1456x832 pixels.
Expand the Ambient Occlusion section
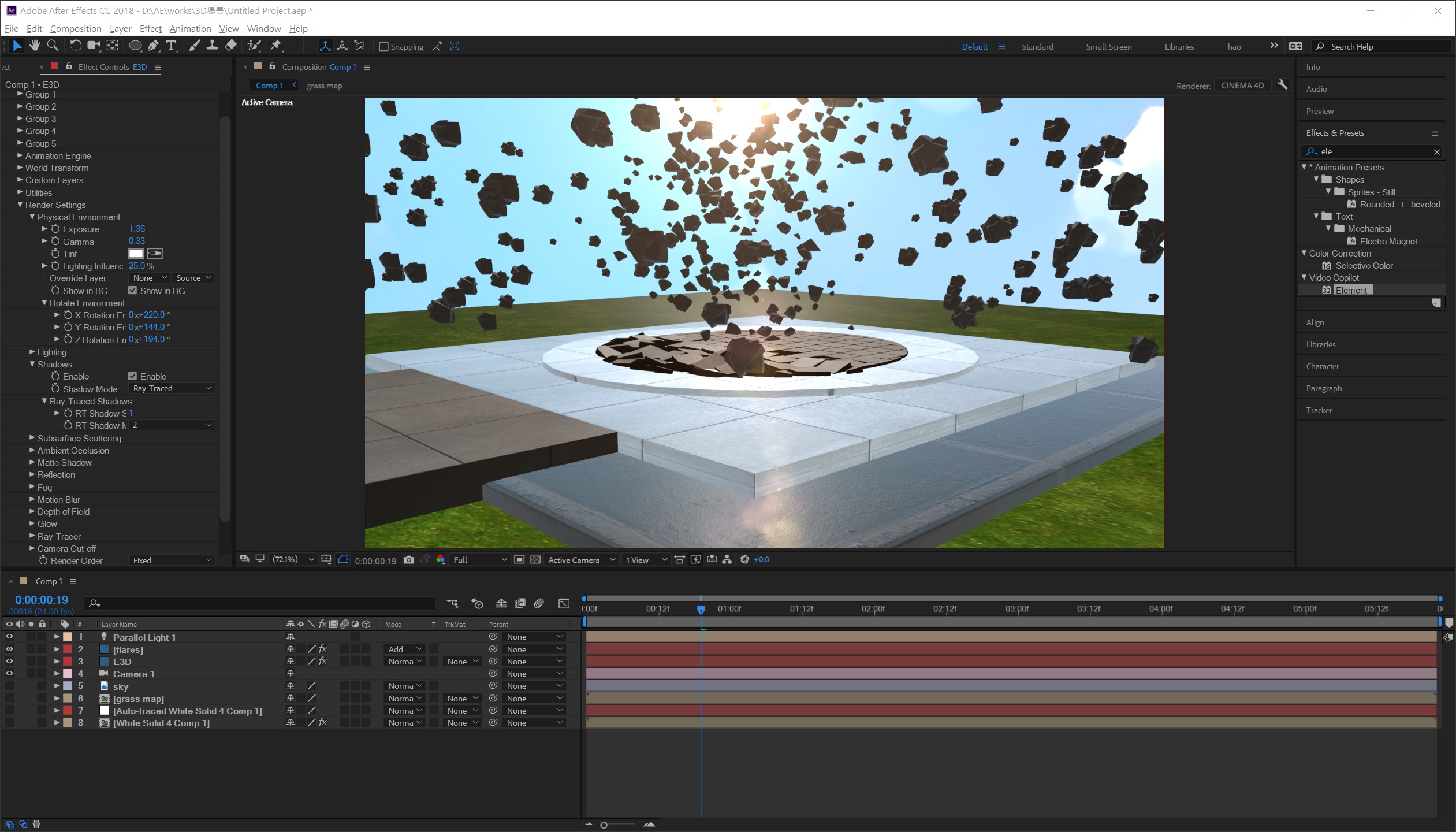32,451
